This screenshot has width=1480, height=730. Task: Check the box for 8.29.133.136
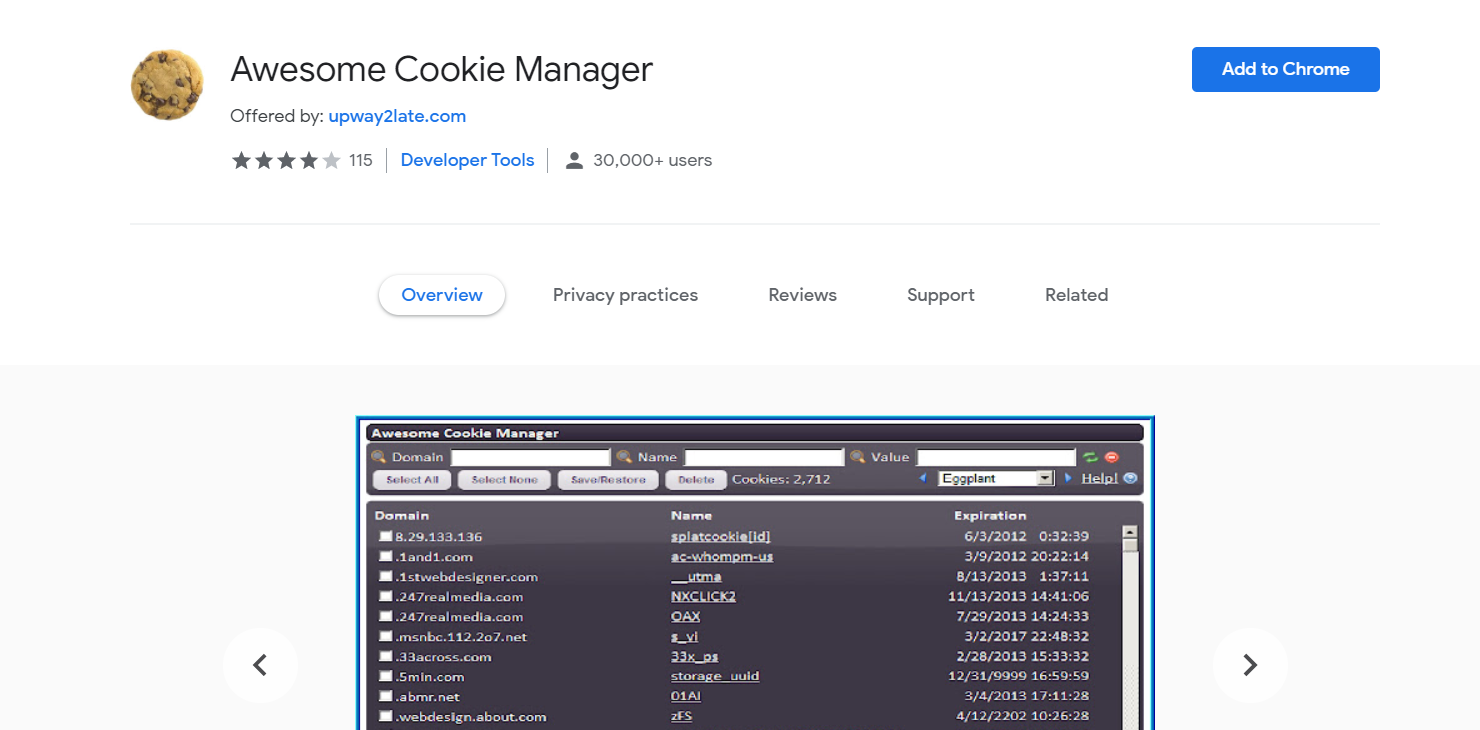(386, 537)
